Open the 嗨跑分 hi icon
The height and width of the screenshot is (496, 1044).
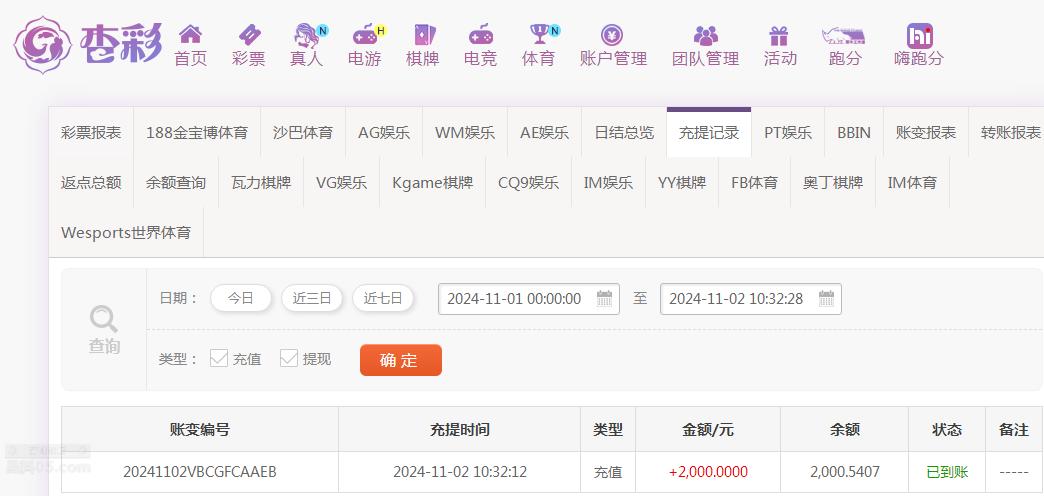coord(919,36)
